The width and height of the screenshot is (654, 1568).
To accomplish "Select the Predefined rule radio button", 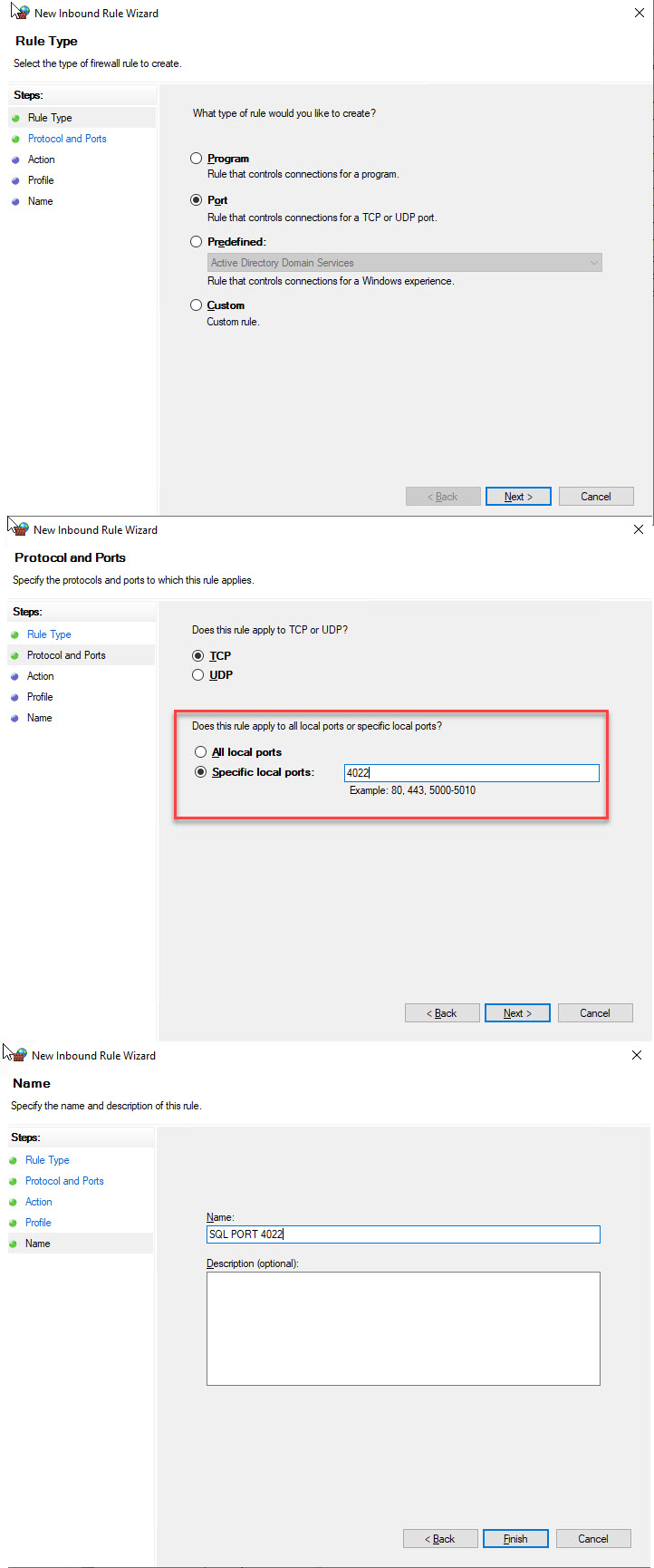I will click(196, 242).
